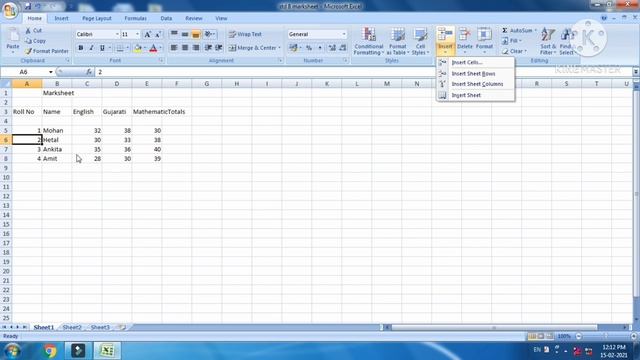Align text to the left
This screenshot has width=640, height=360.
pos(173,48)
